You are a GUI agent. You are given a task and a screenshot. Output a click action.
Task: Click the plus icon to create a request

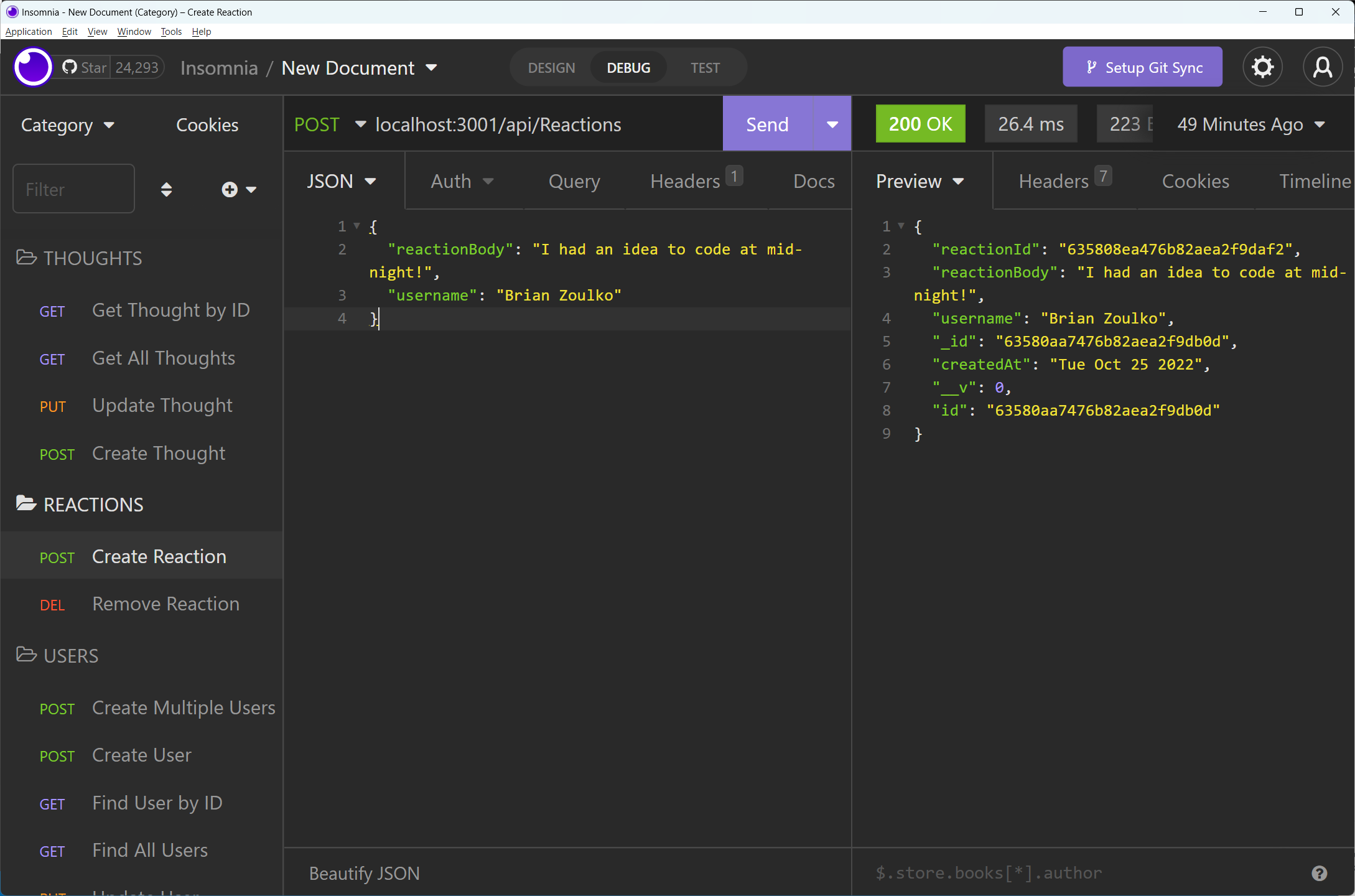tap(228, 189)
